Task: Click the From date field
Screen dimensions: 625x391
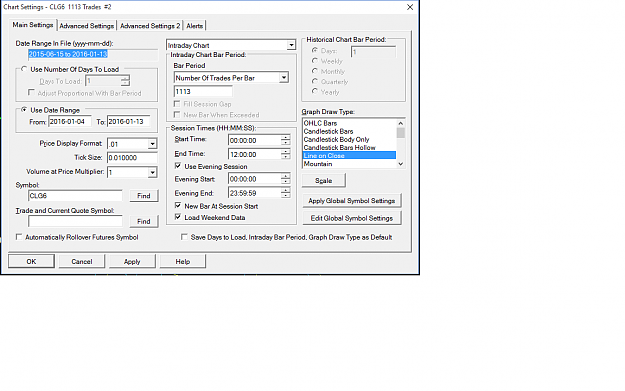Action: click(x=70, y=122)
